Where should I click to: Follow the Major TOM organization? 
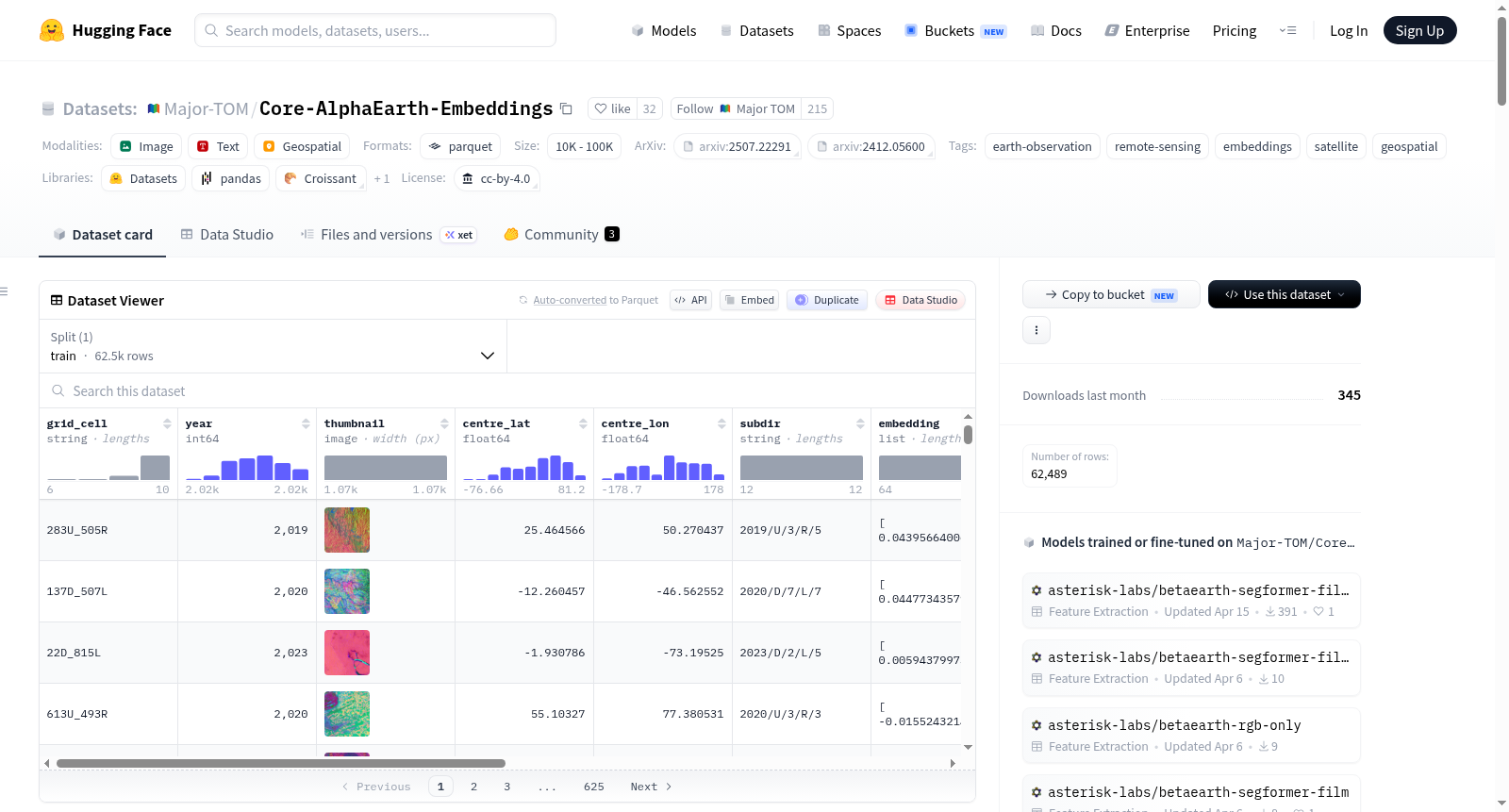pos(736,108)
